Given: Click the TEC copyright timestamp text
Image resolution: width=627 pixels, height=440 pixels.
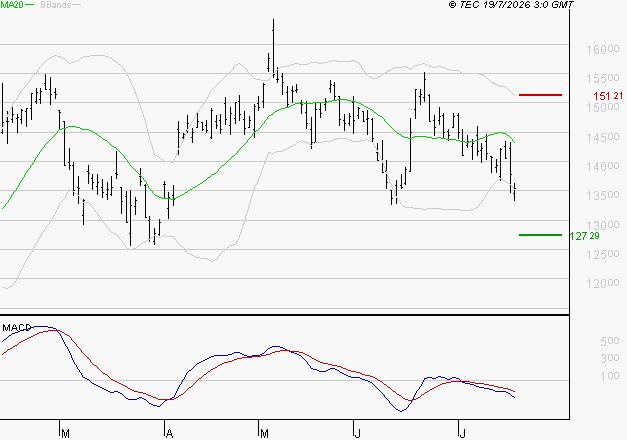Looking at the screenshot, I should (511, 5).
